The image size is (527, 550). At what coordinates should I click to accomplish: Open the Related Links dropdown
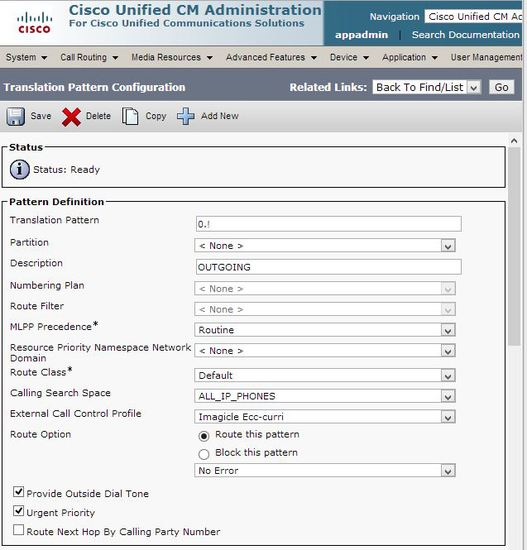[x=426, y=87]
